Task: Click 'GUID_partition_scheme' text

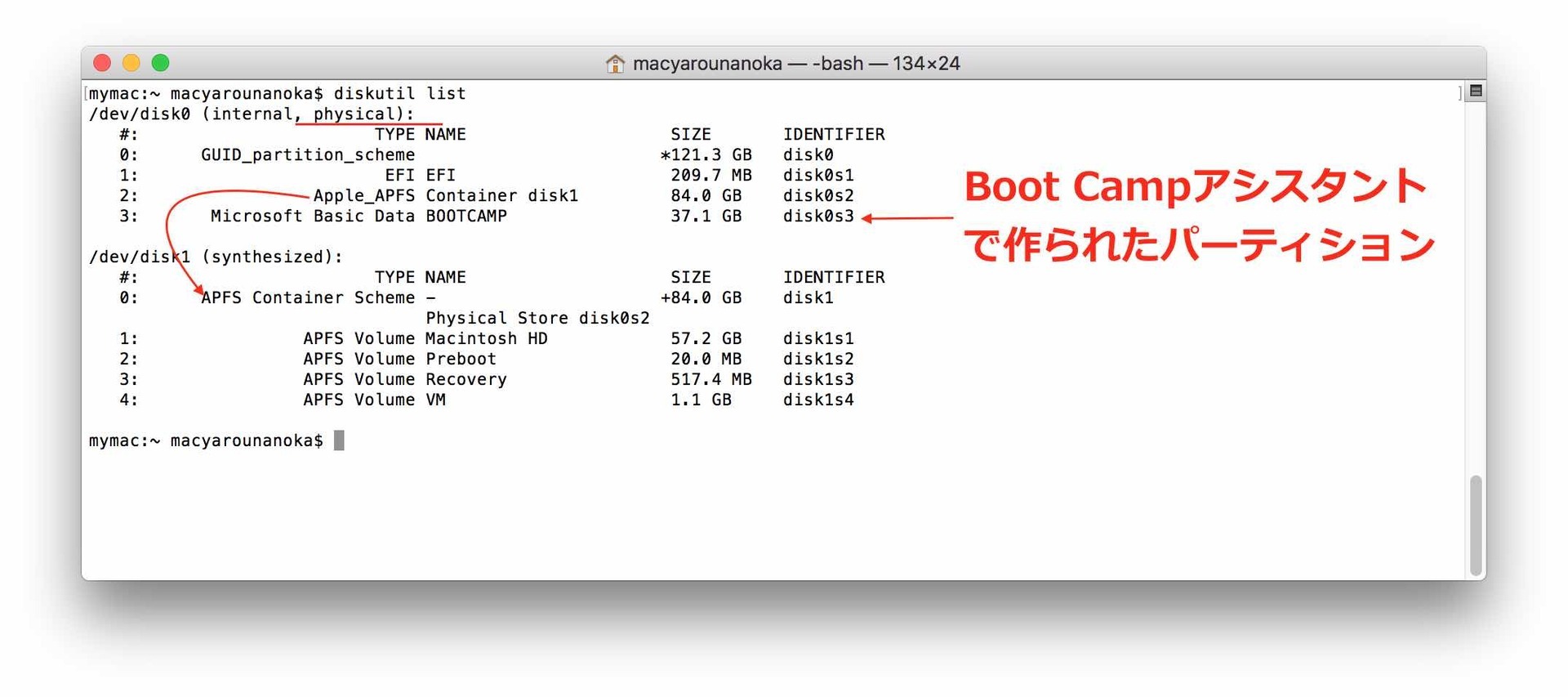Action: [x=308, y=154]
